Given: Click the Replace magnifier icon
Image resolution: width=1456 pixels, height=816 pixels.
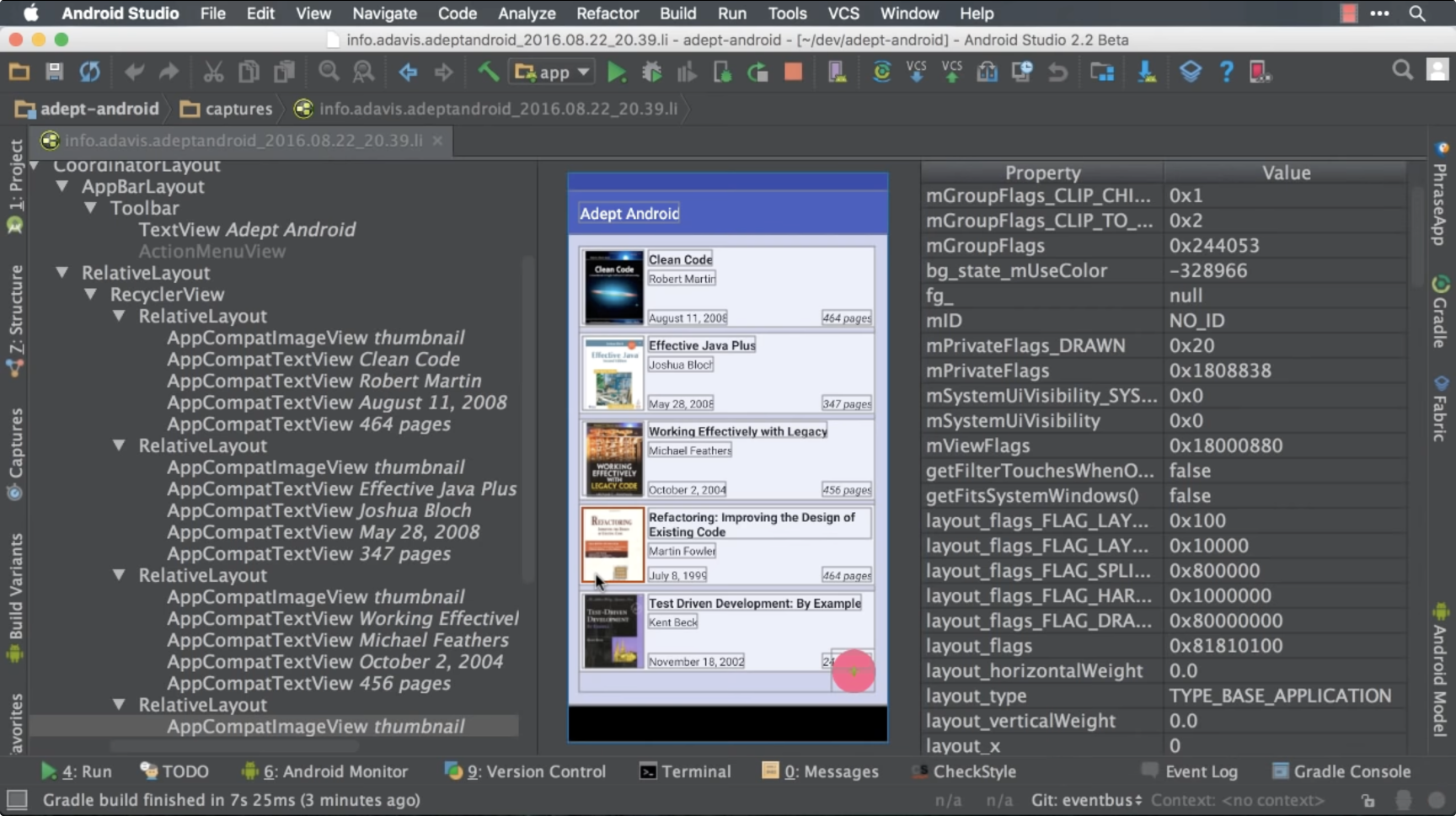Looking at the screenshot, I should pyautogui.click(x=363, y=72).
